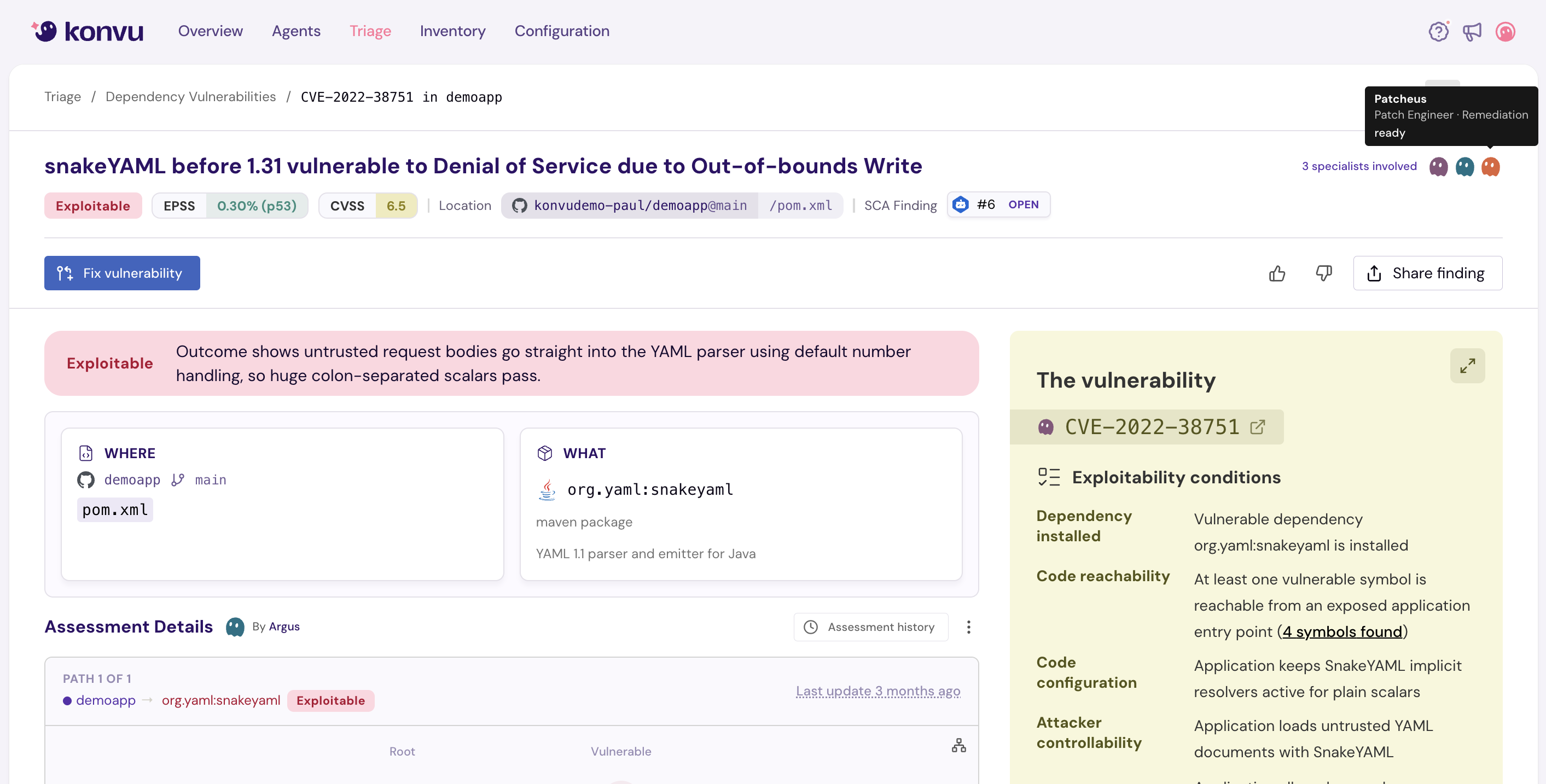Navigate to Triage breadcrumb
This screenshot has width=1546, height=784.
[x=62, y=97]
